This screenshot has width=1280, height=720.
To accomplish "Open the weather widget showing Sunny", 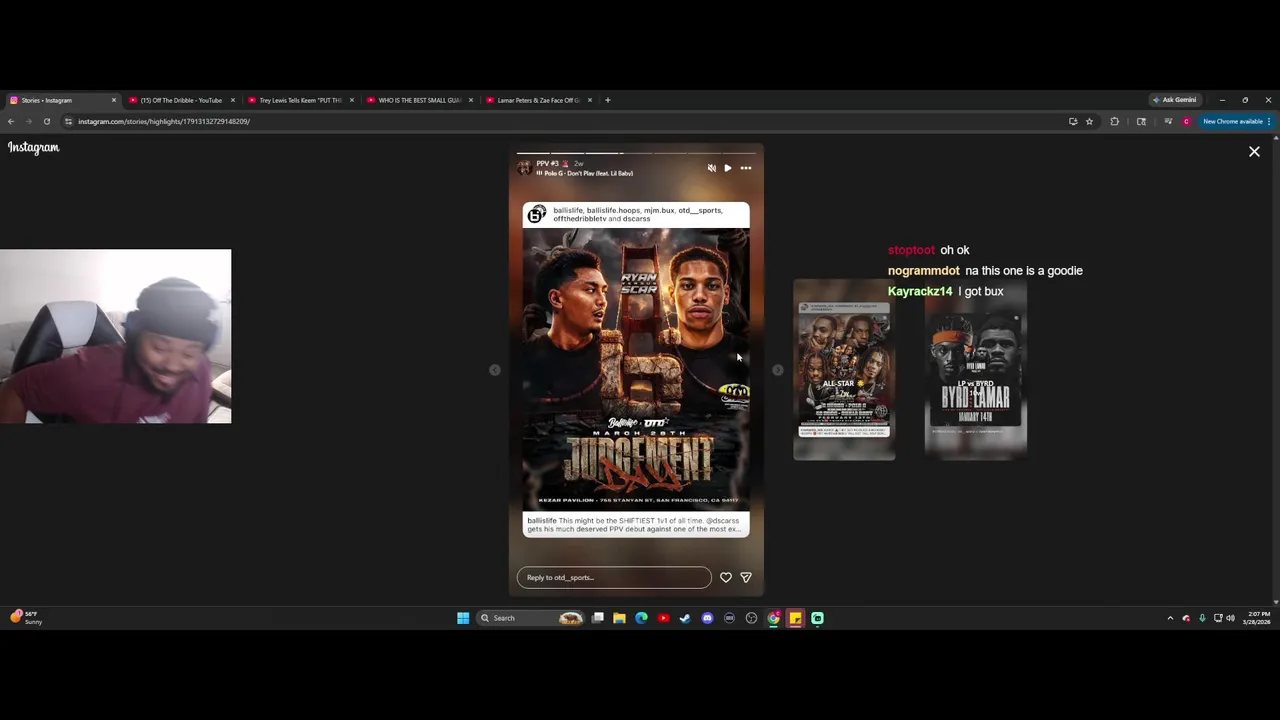I will click(27, 618).
